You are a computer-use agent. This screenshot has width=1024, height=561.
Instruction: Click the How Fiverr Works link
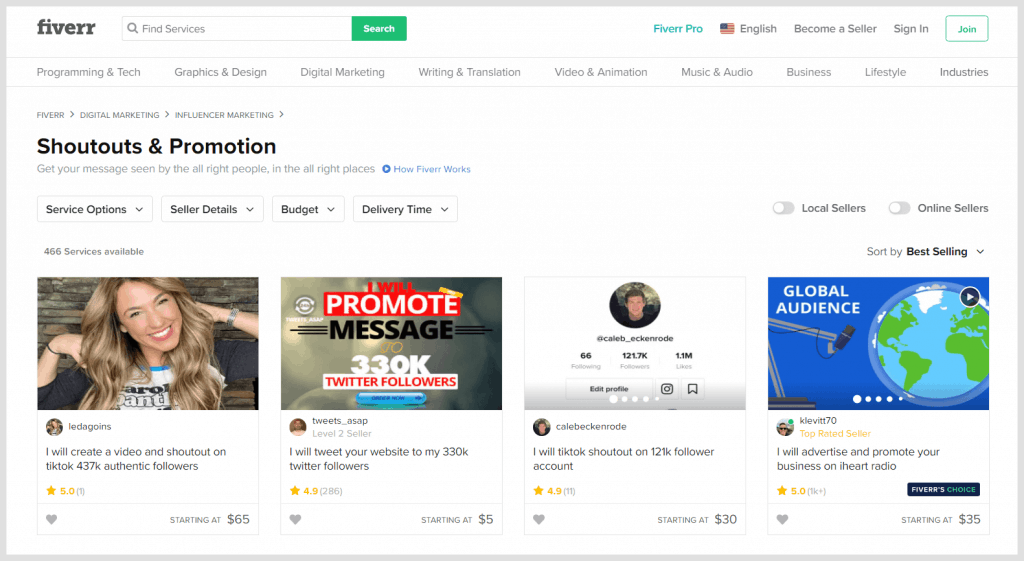point(432,169)
